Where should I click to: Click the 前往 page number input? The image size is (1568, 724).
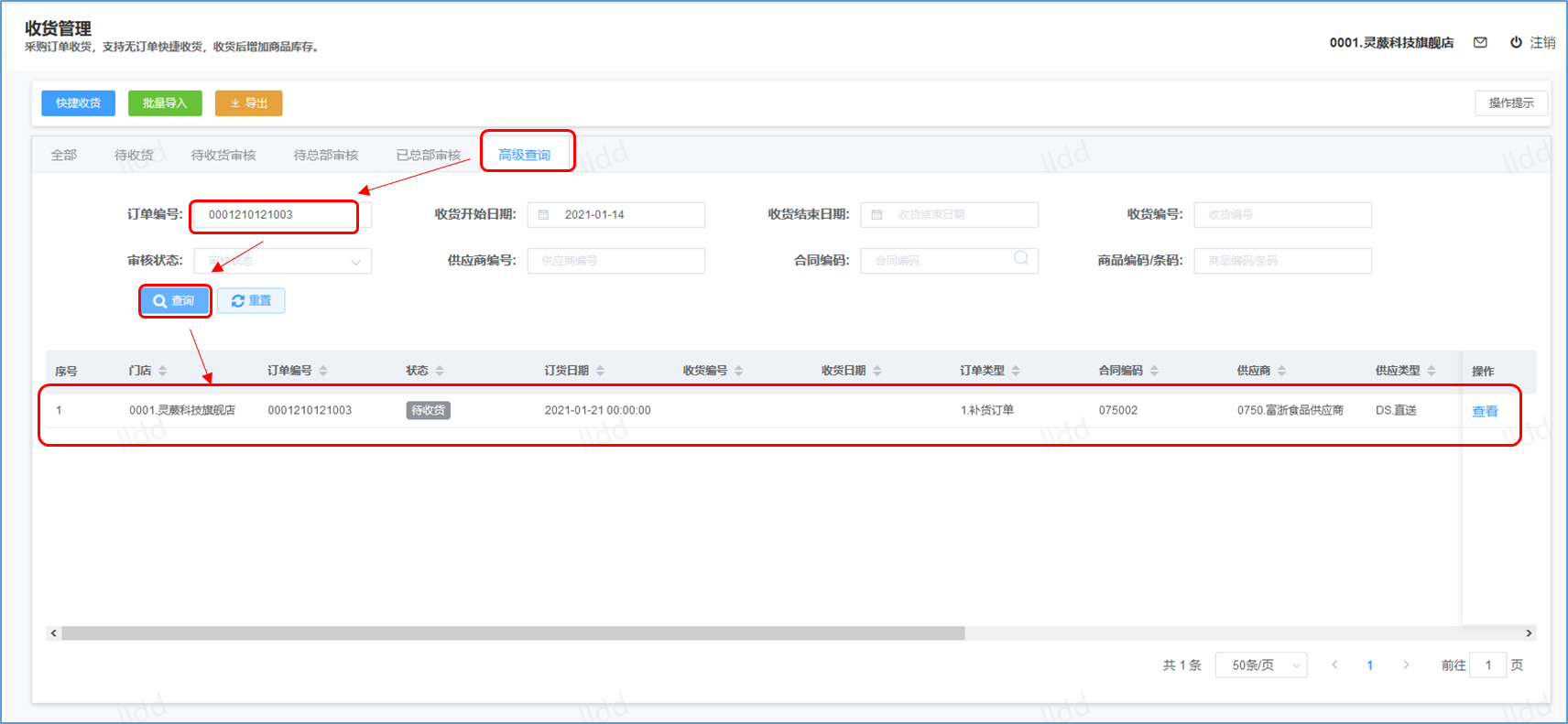[1488, 665]
